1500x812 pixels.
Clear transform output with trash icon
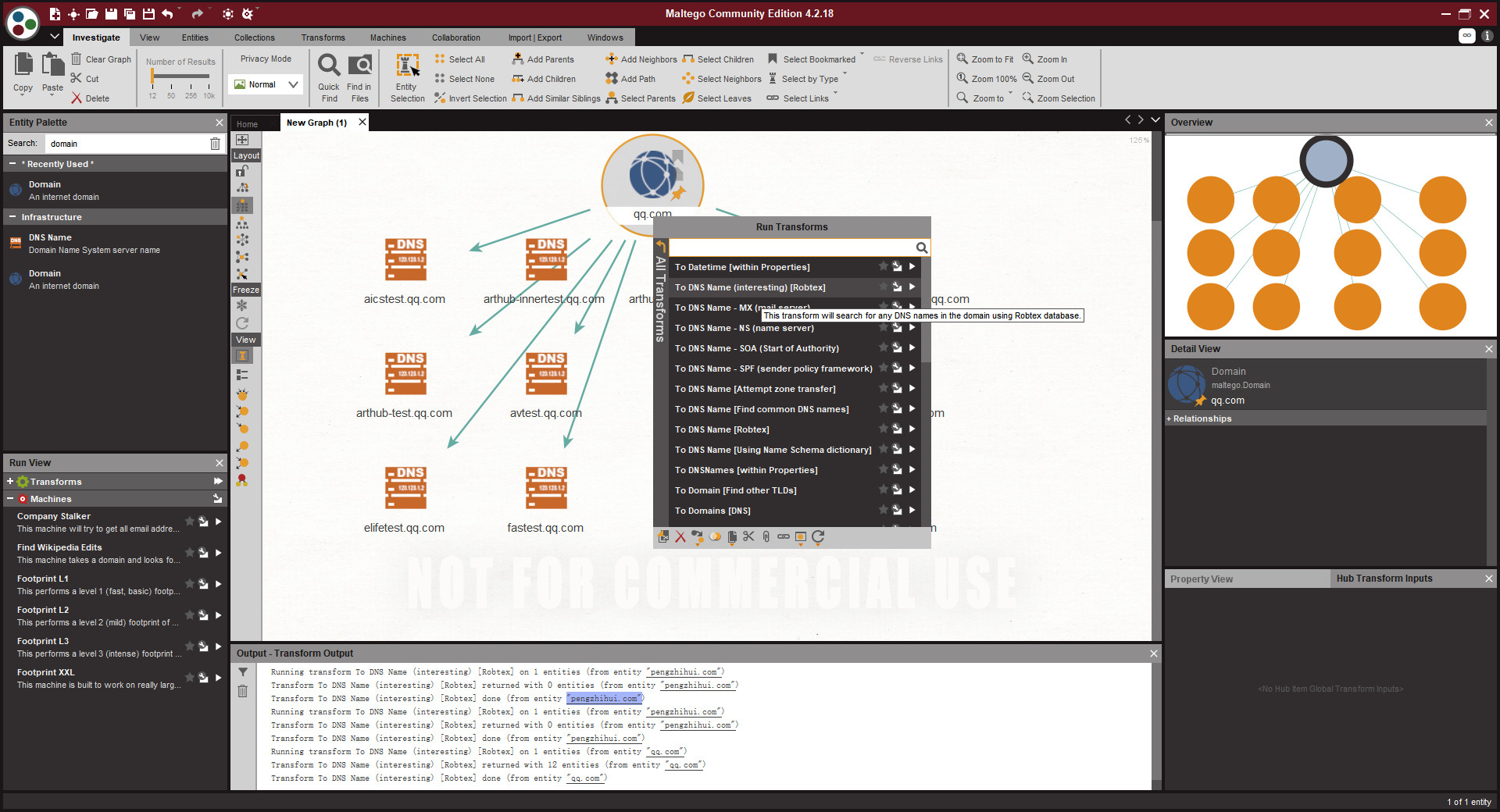(243, 691)
